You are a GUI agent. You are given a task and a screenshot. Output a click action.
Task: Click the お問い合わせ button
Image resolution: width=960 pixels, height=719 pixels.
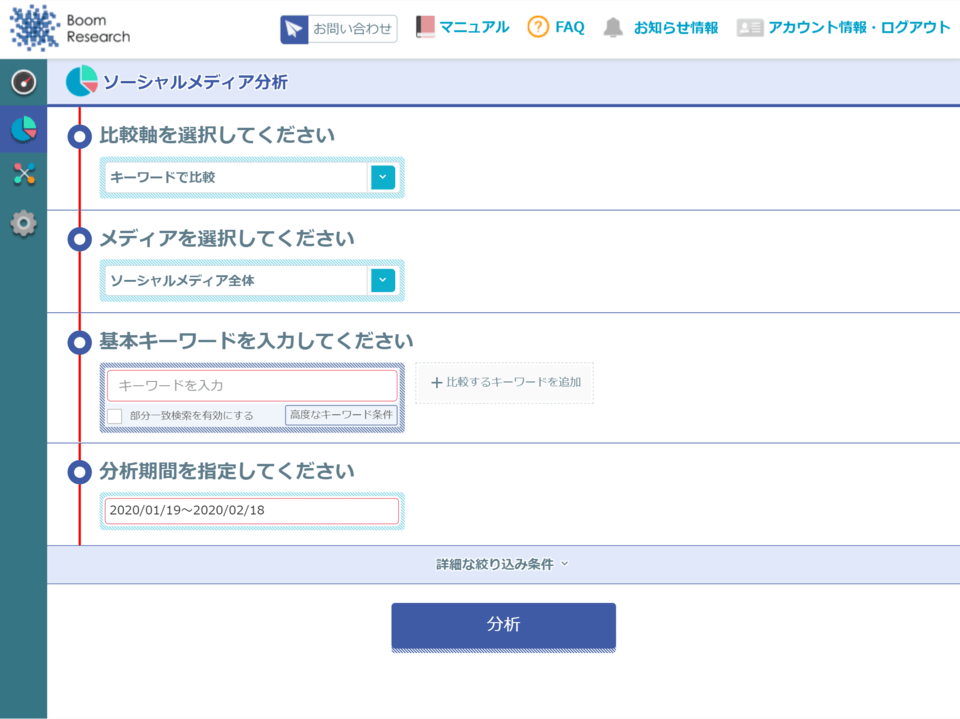(x=339, y=29)
